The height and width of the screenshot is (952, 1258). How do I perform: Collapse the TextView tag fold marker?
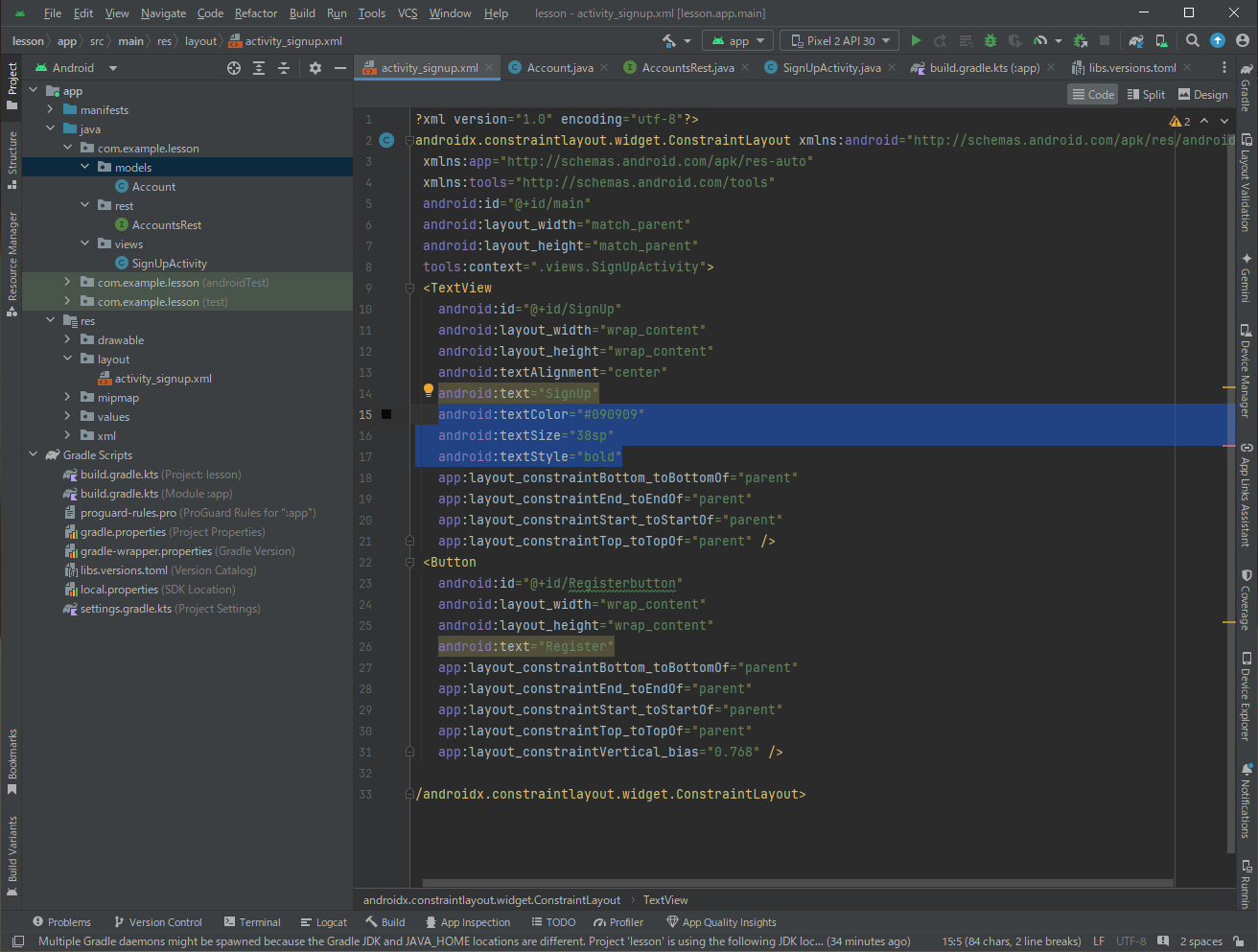(409, 288)
